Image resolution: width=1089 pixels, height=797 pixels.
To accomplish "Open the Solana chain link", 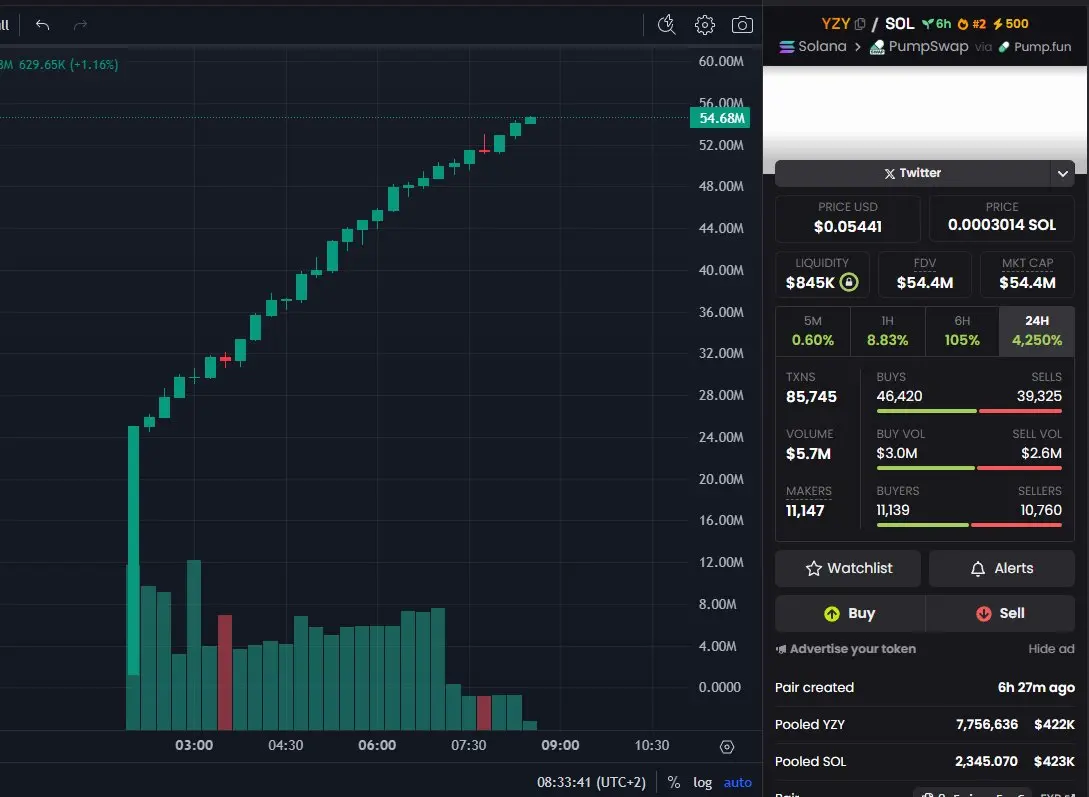I will (813, 47).
